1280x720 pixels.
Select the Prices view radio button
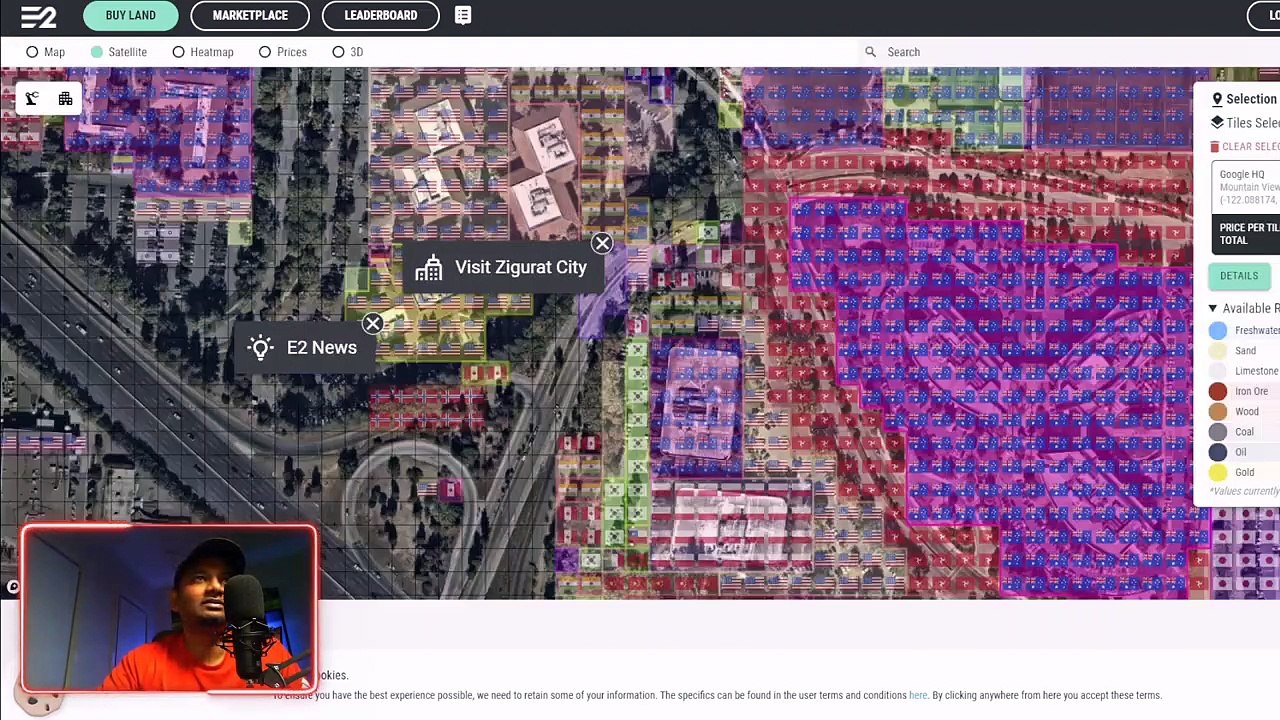click(x=265, y=52)
